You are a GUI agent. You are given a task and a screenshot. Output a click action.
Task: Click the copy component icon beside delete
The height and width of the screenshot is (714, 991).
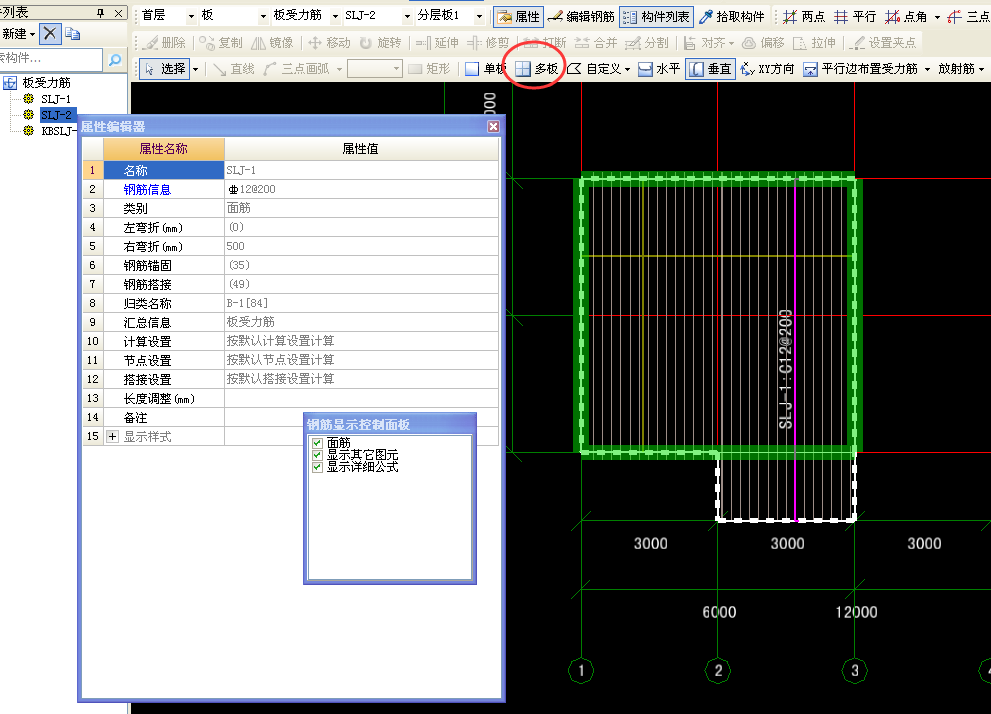pos(73,33)
